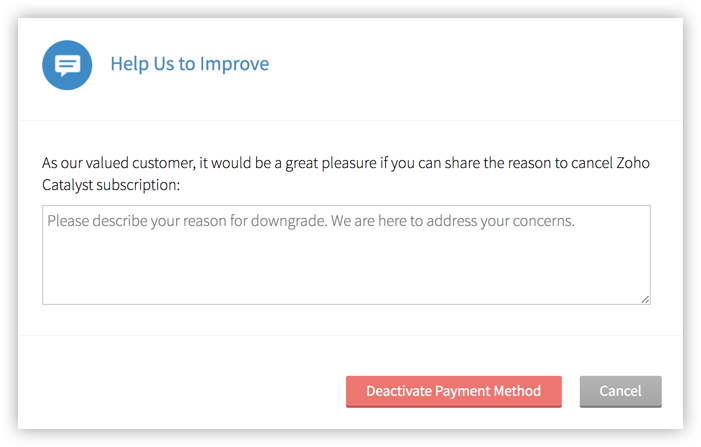Click the textarea resize handle corner
The width and height of the screenshot is (701, 447).
645,299
